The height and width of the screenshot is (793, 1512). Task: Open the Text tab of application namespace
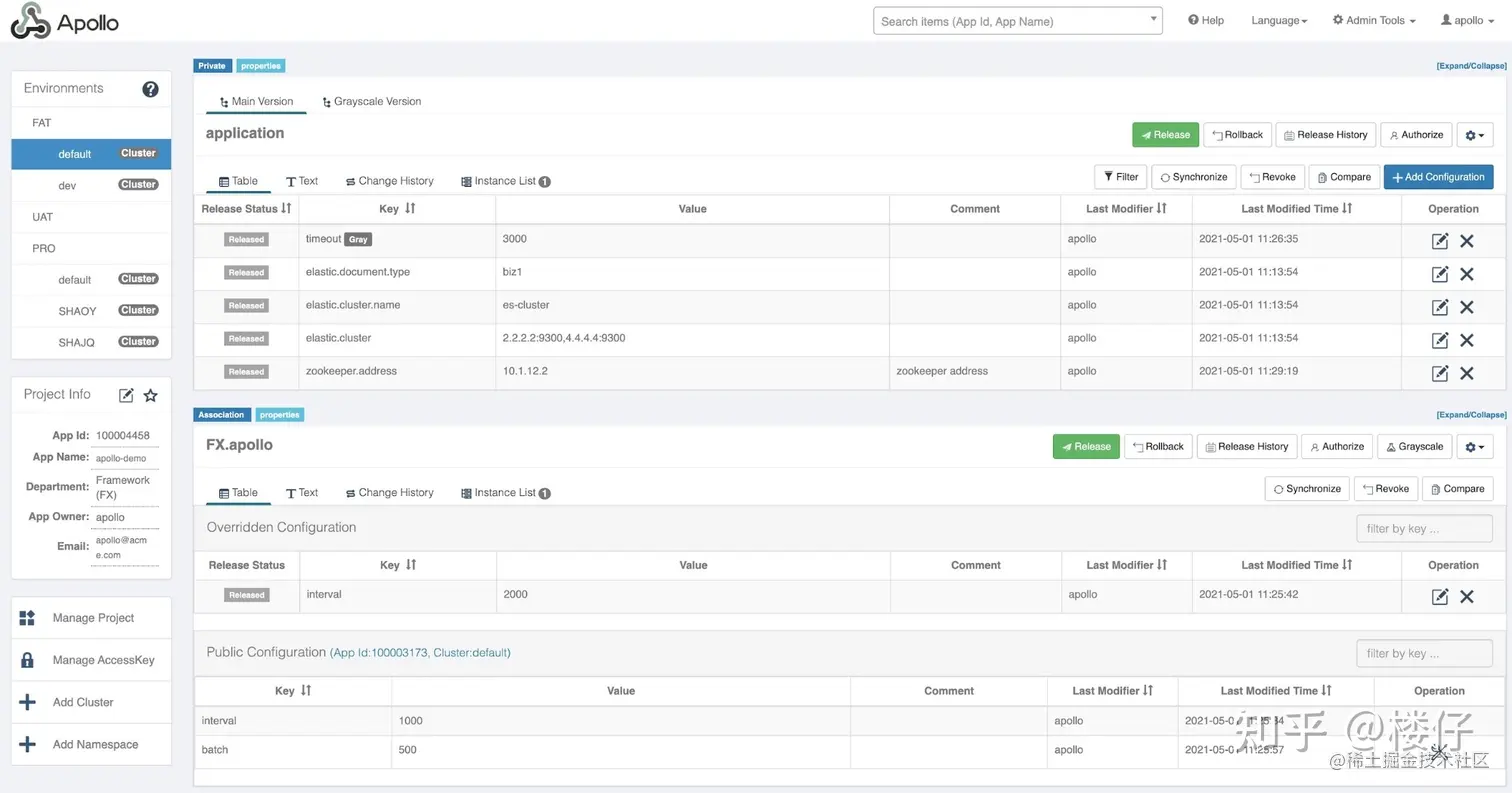coord(302,181)
